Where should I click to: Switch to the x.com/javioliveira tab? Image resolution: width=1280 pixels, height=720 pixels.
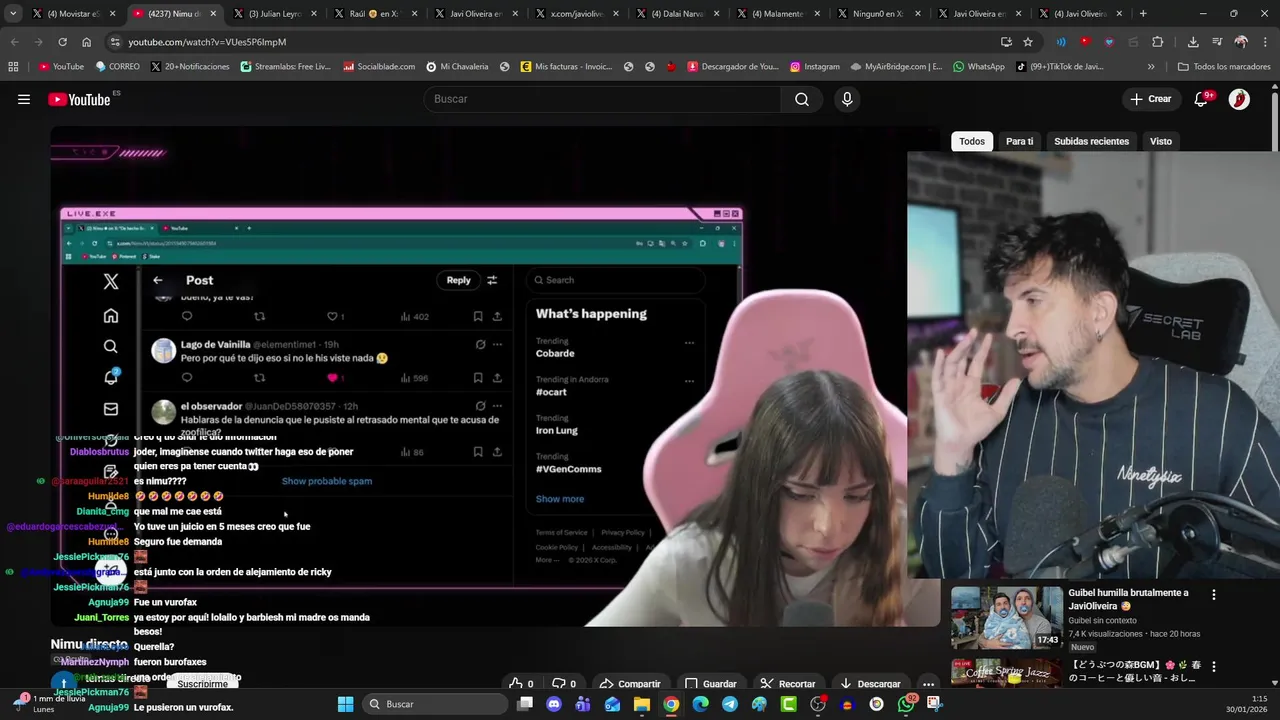[x=577, y=14]
